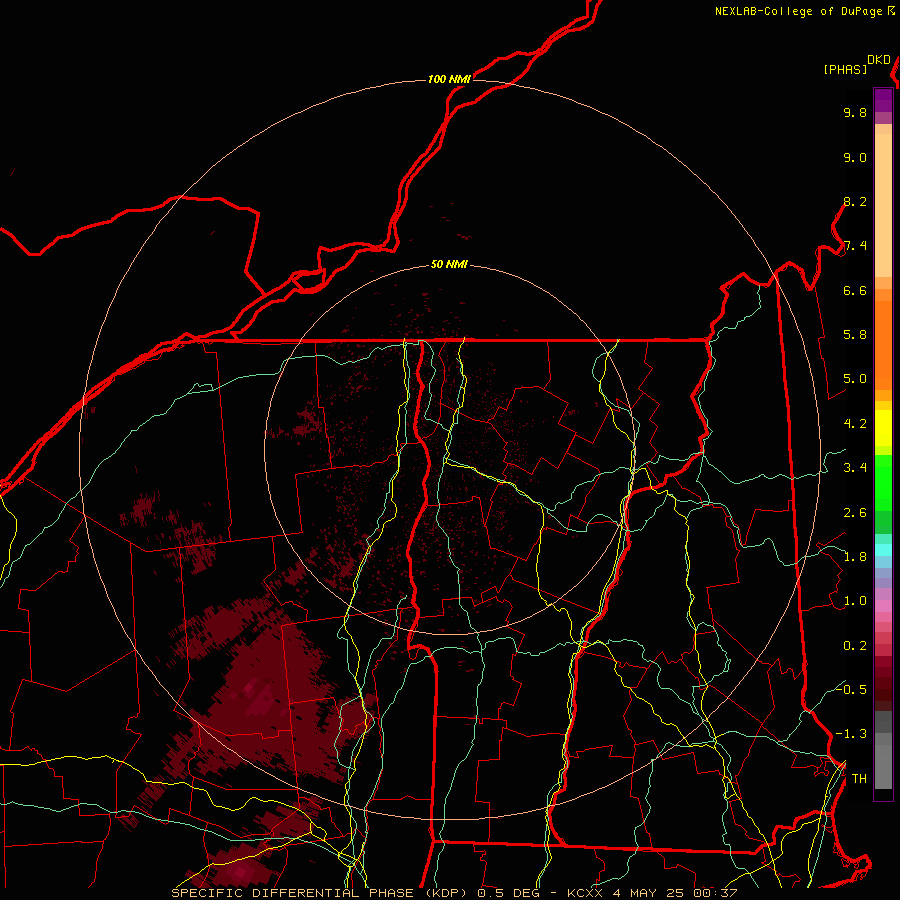Pick the bright green color bar segment
Image resolution: width=900 pixels, height=900 pixels.
point(883,483)
